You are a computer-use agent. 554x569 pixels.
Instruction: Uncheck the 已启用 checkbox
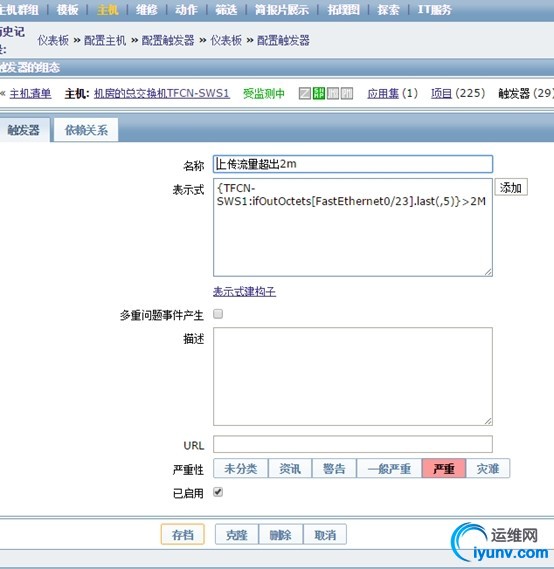tap(218, 492)
